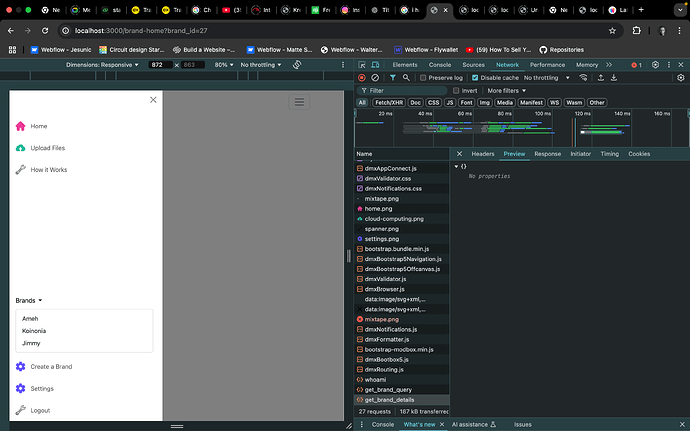This screenshot has height=431, width=690.
Task: Open the hamburger menu on the page
Action: (299, 102)
